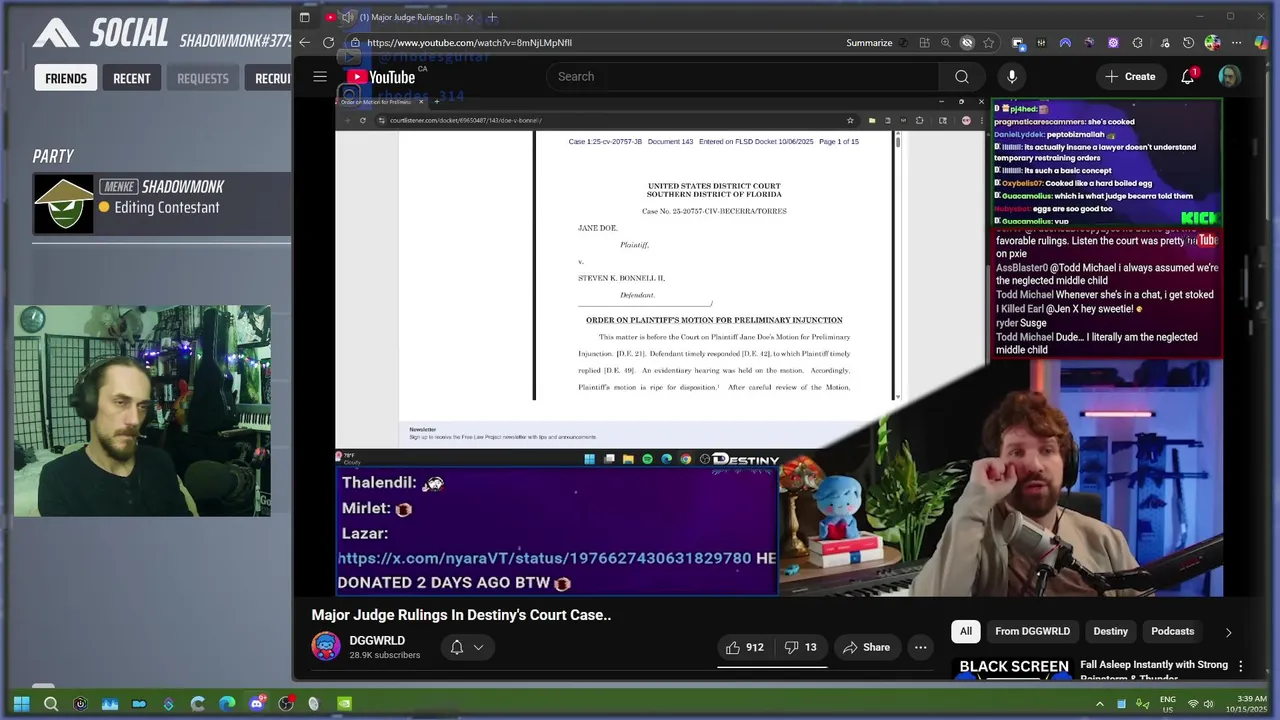Share the Major Judge Rulings video
Screen dimensions: 1280x720
(866, 647)
